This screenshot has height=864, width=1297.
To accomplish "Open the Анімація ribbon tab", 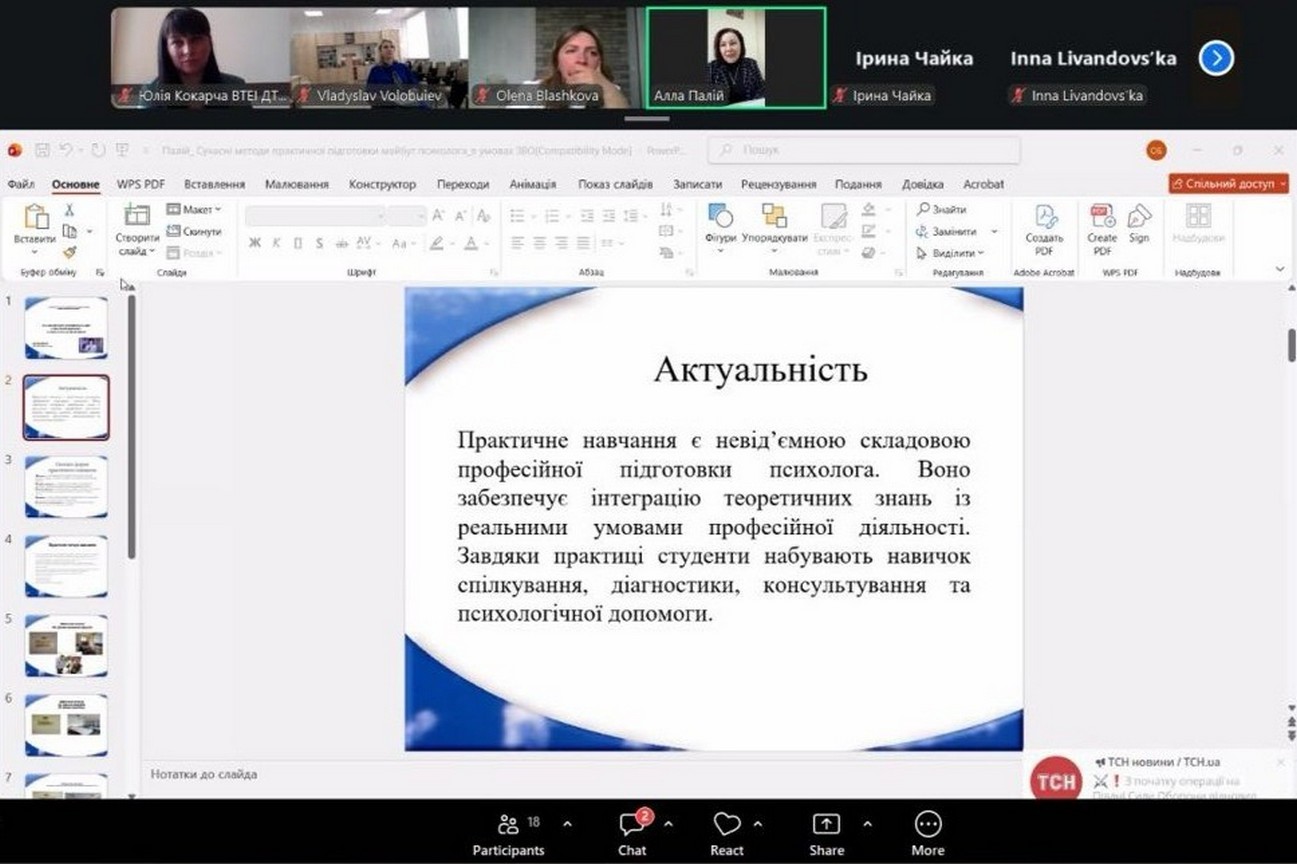I will pyautogui.click(x=532, y=184).
